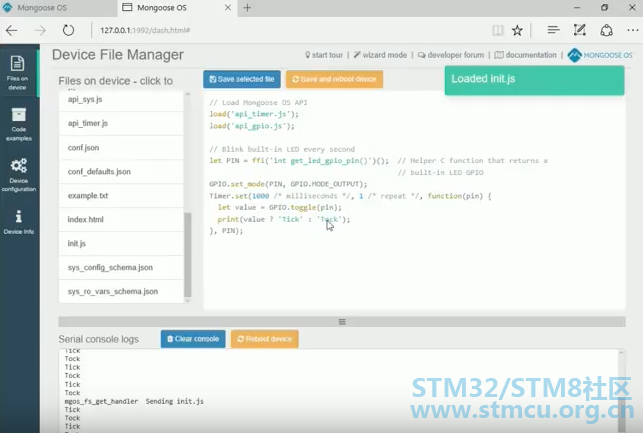Open Files on device sidebar panel
643x433 pixels.
coord(18,73)
